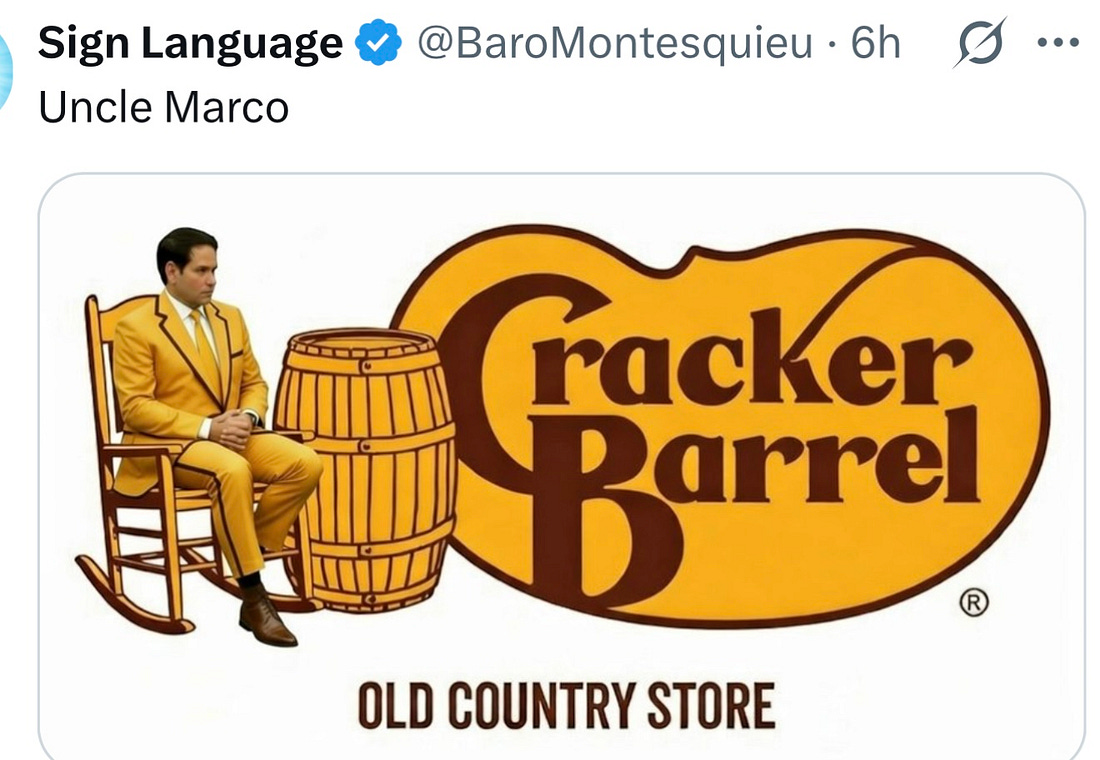The image size is (1100, 760).
Task: Click the Grok slashed-circle icon
Action: point(979,43)
